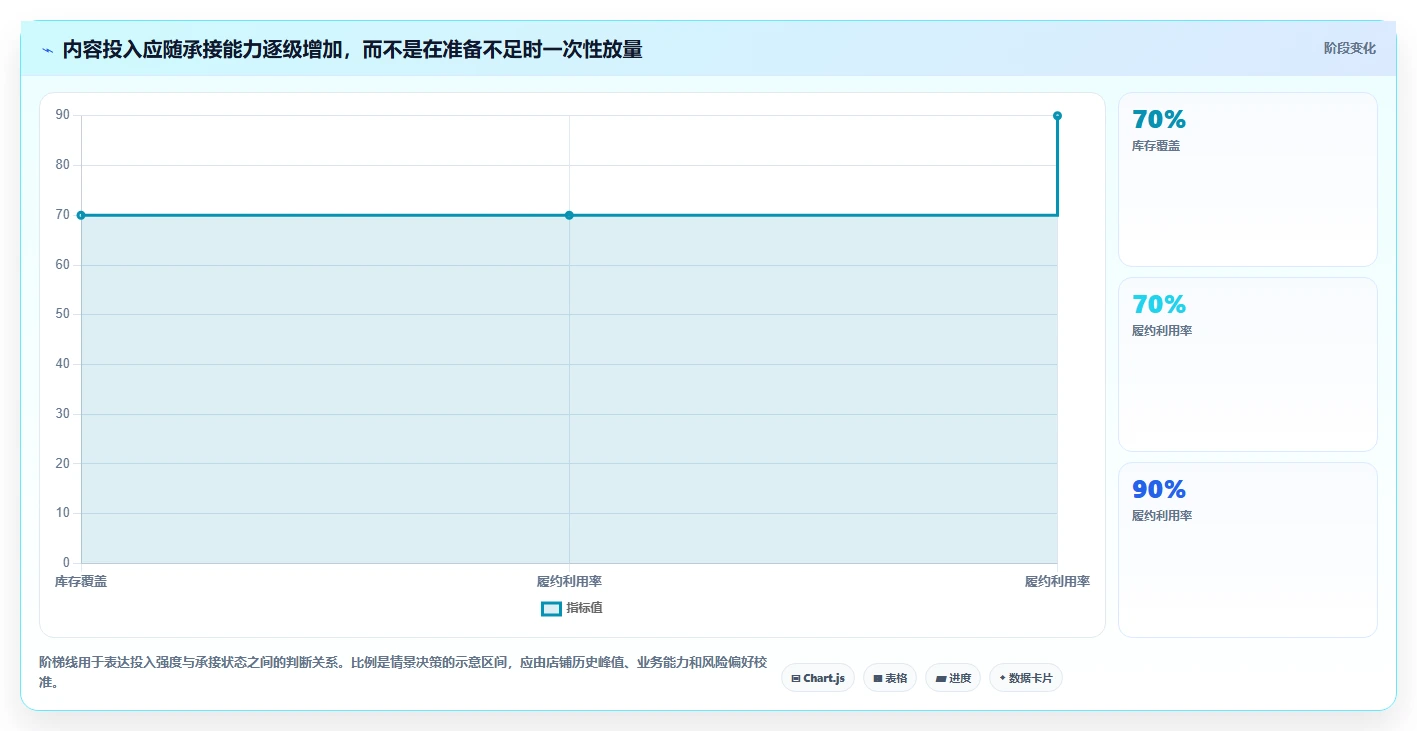Click y-axis label 30
Image resolution: width=1417 pixels, height=731 pixels.
tap(63, 414)
